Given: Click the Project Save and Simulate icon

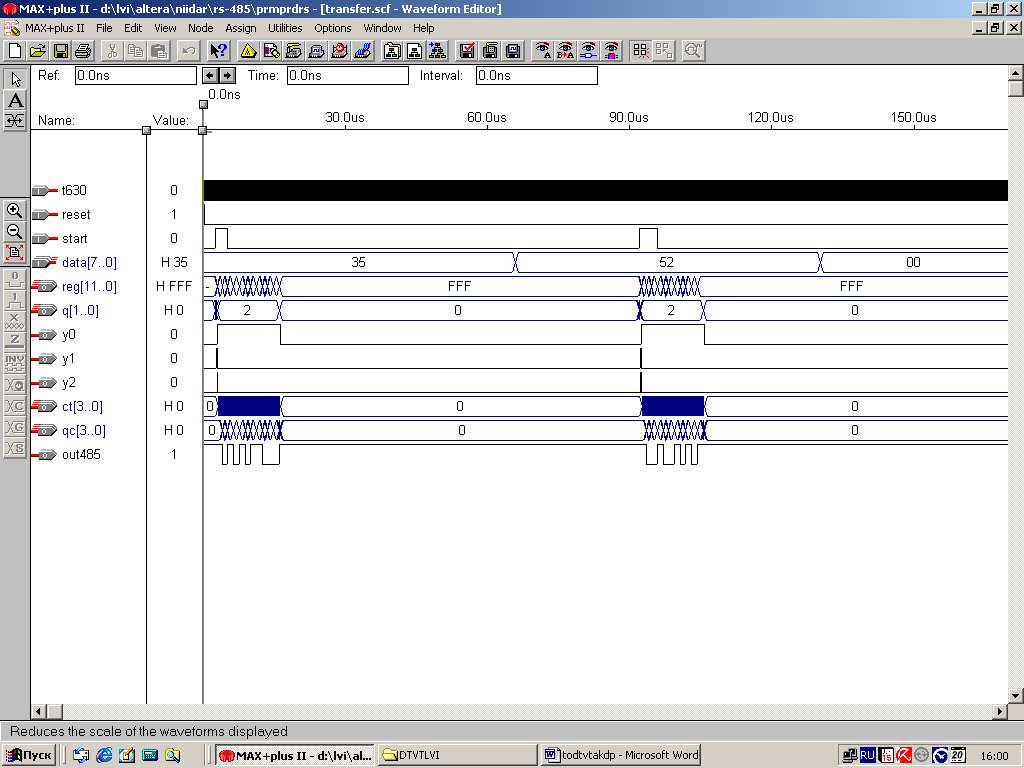Looking at the screenshot, I should [x=512, y=51].
